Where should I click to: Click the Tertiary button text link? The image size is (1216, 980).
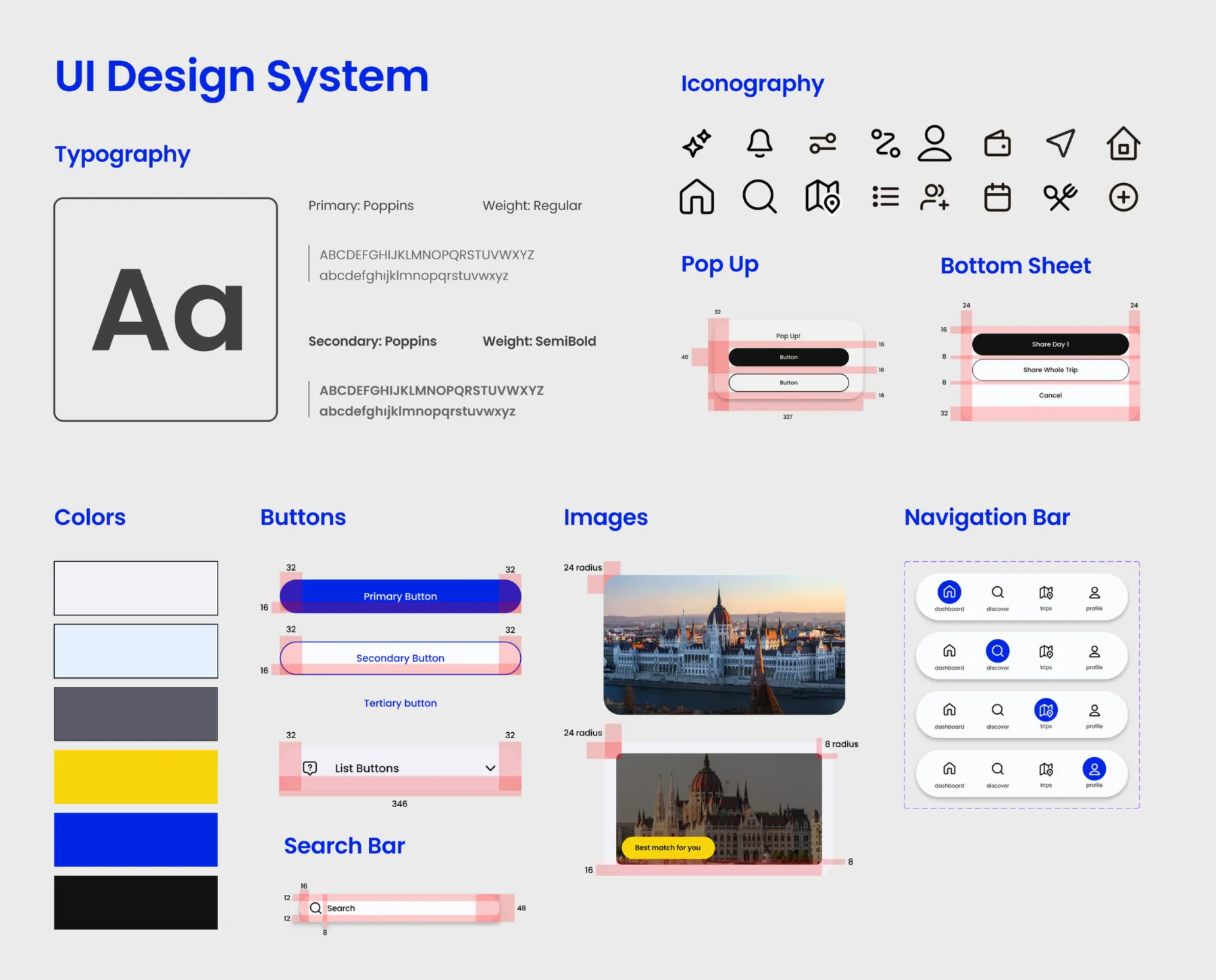[400, 703]
